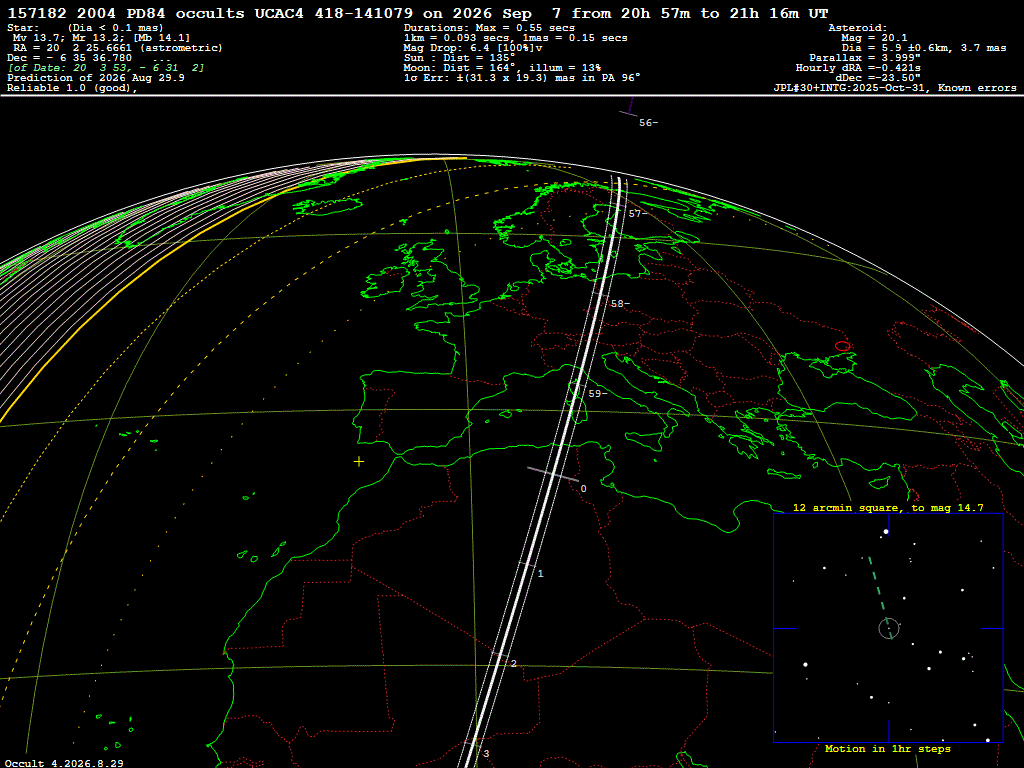Click the Reliable 1.0 (good) text
This screenshot has height=768, width=1024.
click(x=72, y=88)
